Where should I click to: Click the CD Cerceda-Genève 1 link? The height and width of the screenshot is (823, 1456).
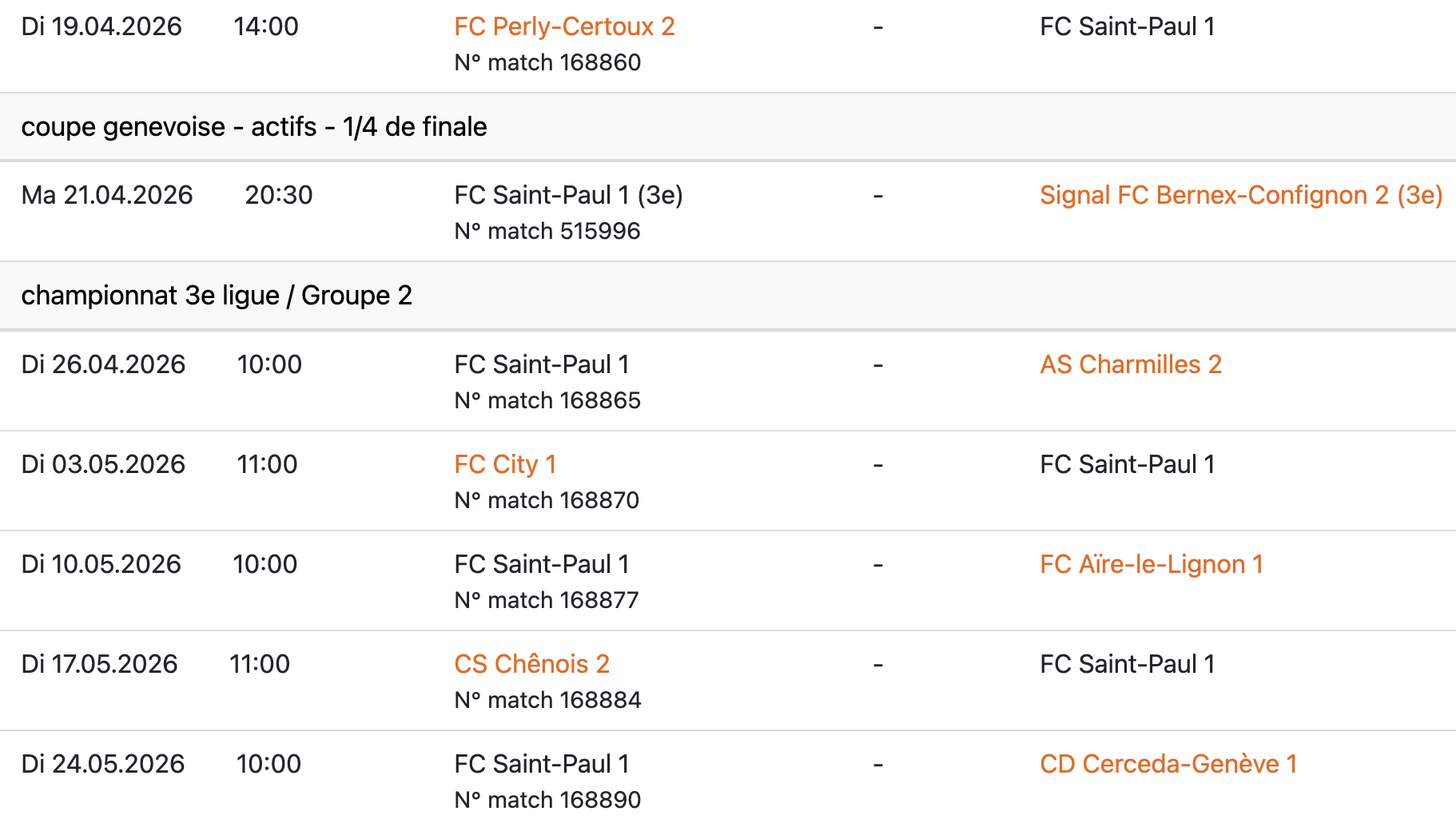point(1168,765)
